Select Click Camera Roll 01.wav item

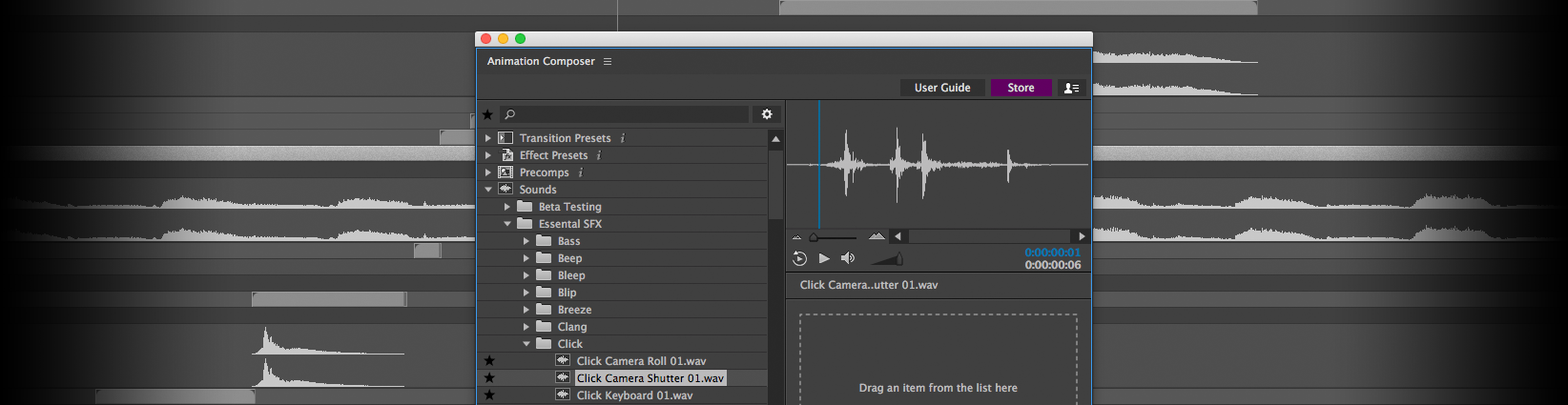pos(641,361)
